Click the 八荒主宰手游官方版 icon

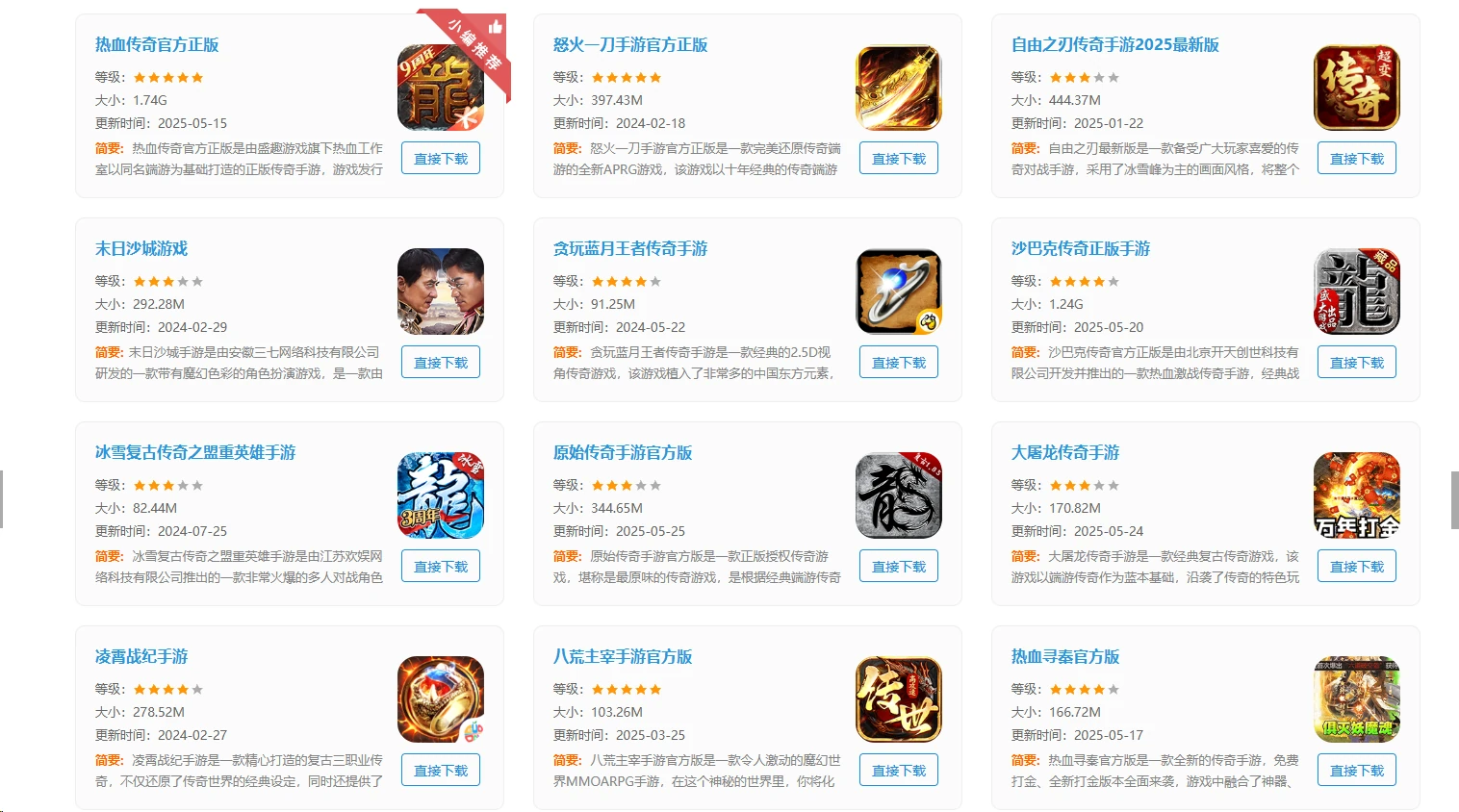(x=899, y=699)
